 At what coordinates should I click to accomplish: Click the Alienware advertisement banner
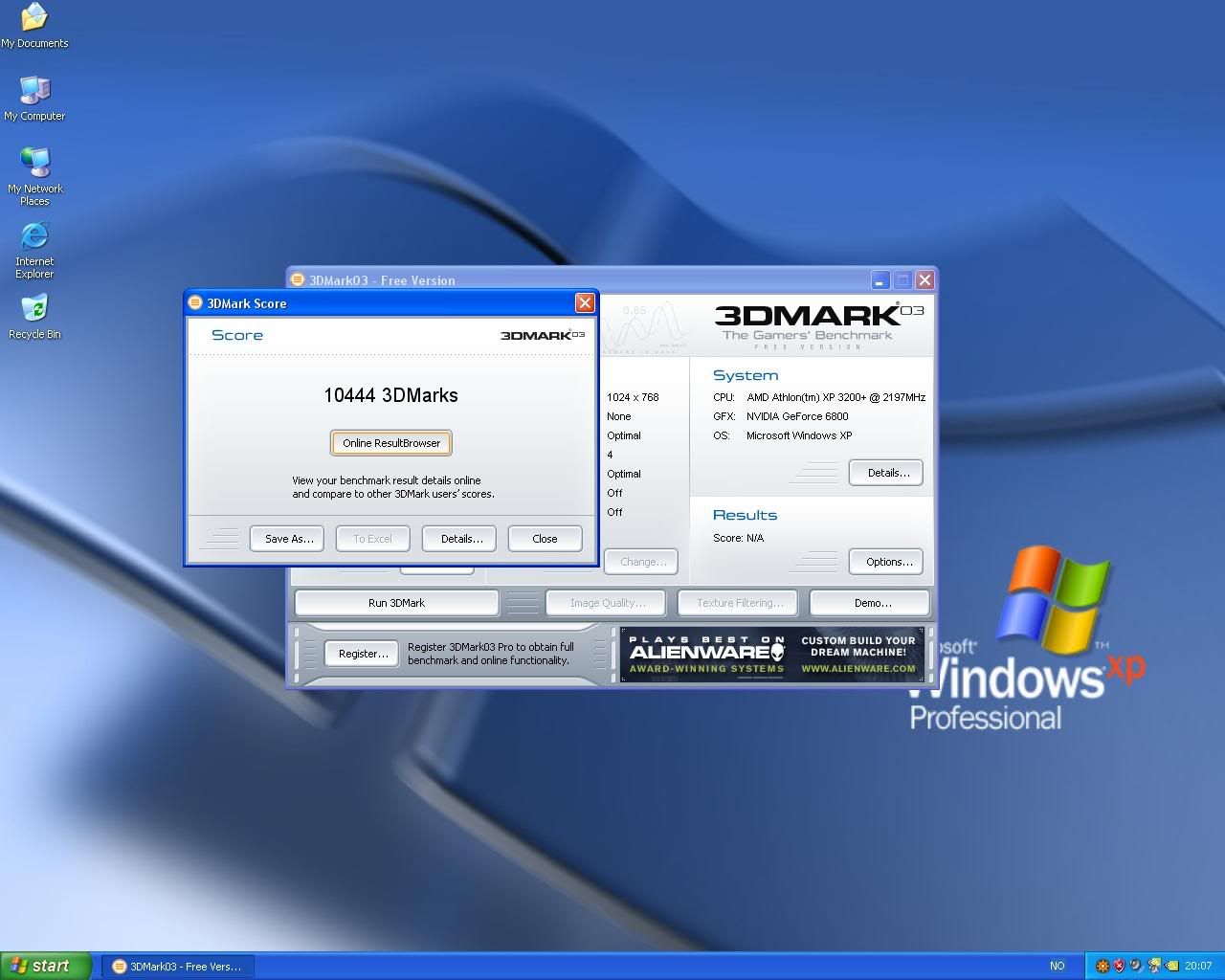click(772, 655)
